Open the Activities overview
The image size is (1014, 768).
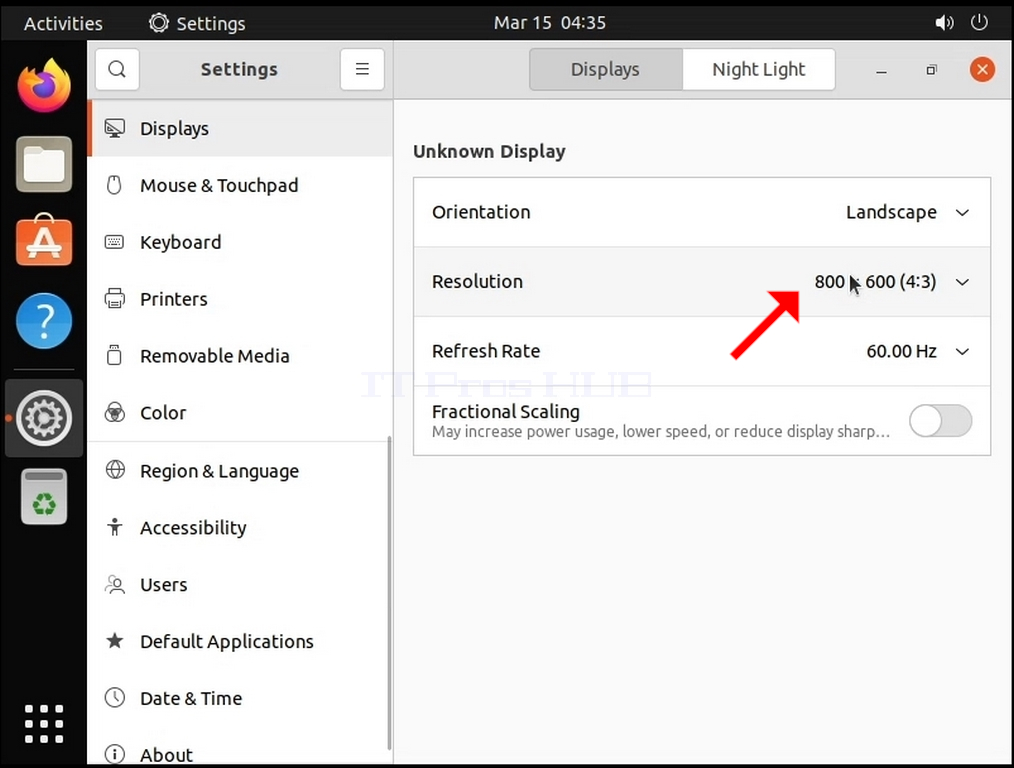[63, 23]
